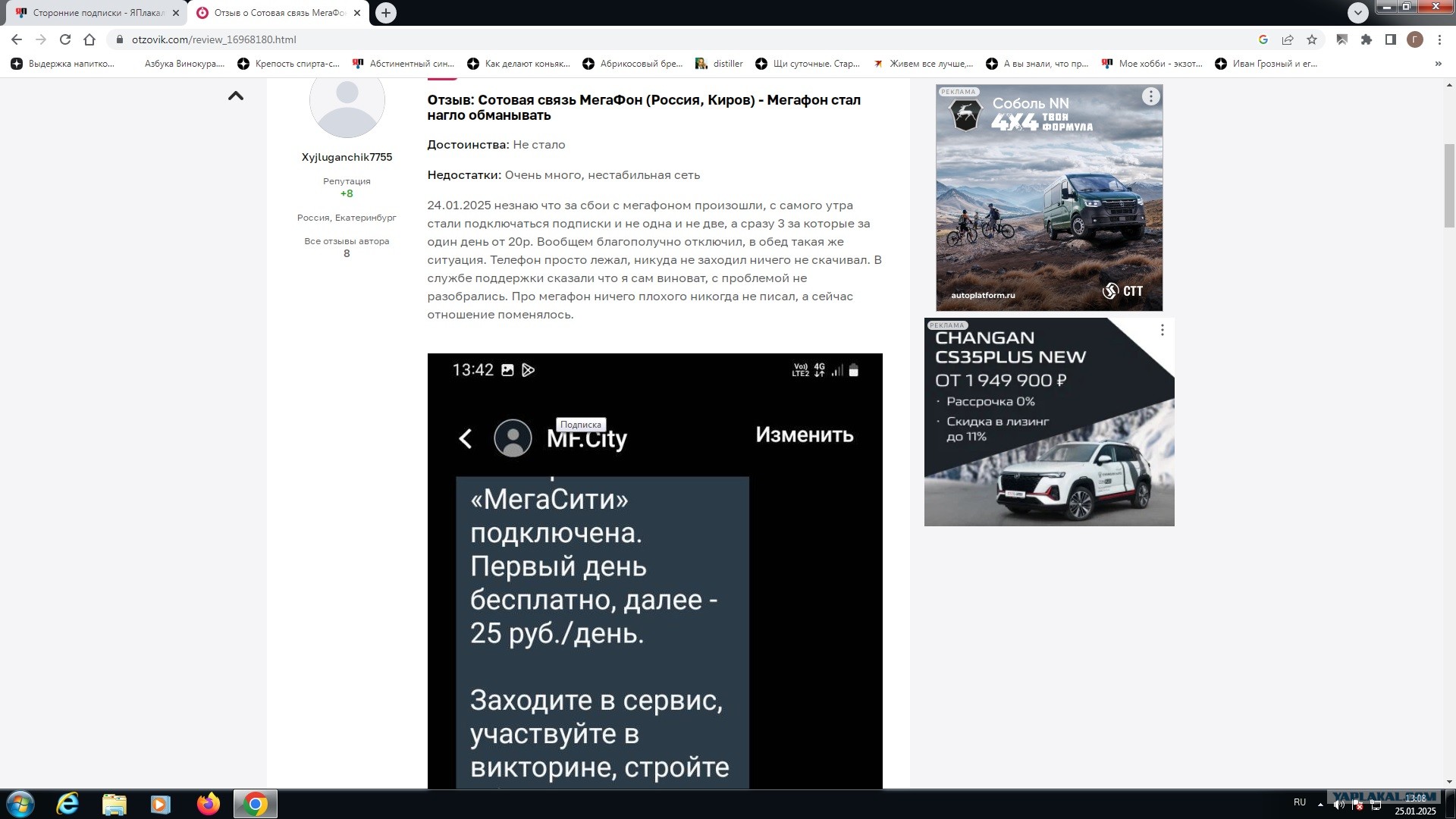The height and width of the screenshot is (819, 1456).
Task: Switch to the Сторонние подписки - ЯПлакал tab
Action: 96,13
